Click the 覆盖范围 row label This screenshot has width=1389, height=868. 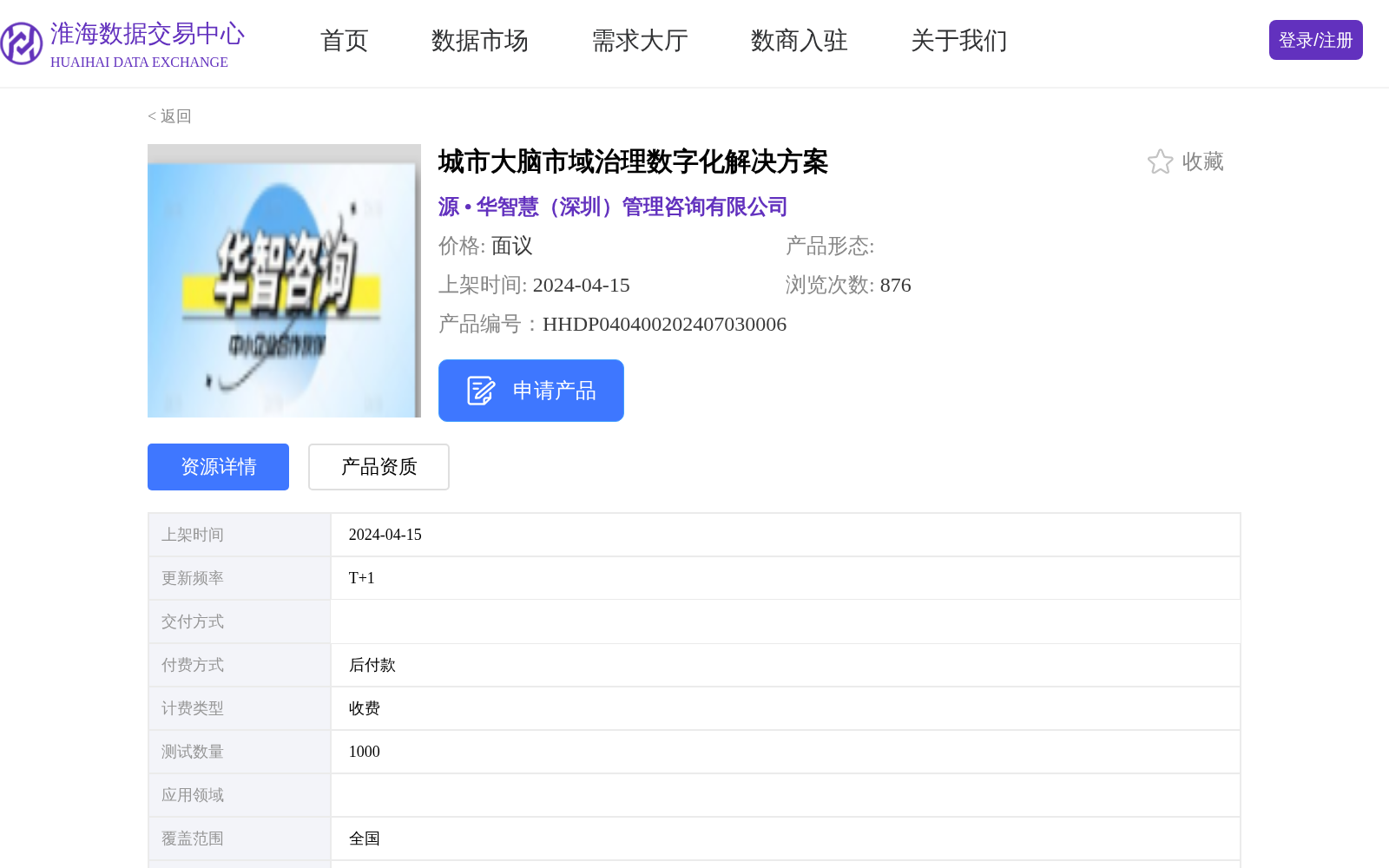click(193, 838)
